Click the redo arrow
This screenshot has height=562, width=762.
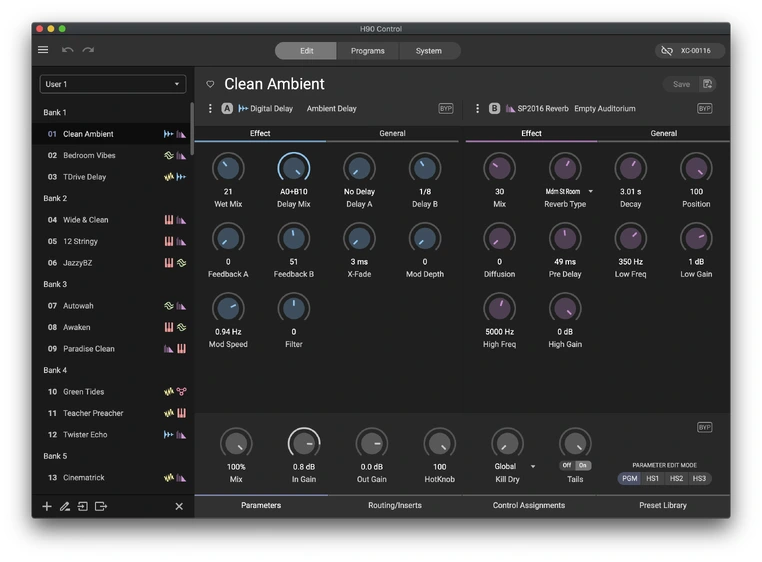(88, 50)
